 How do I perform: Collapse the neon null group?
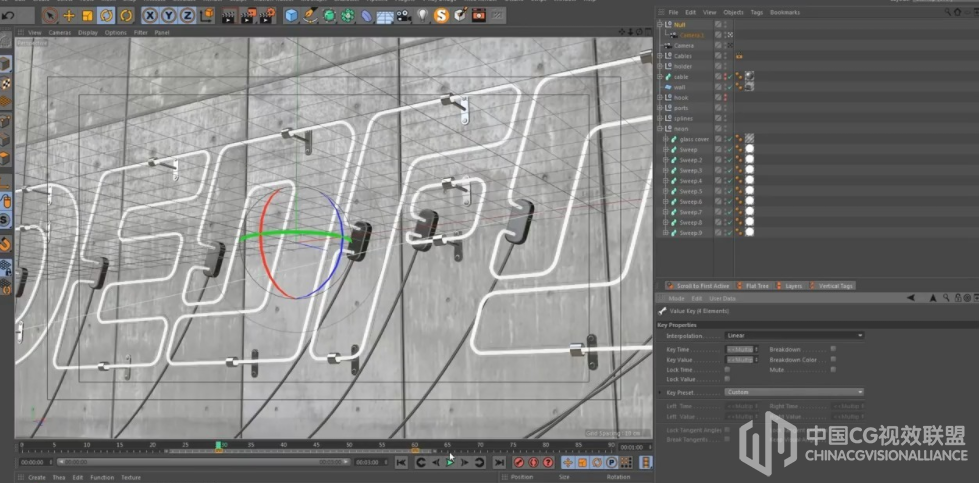click(x=660, y=129)
